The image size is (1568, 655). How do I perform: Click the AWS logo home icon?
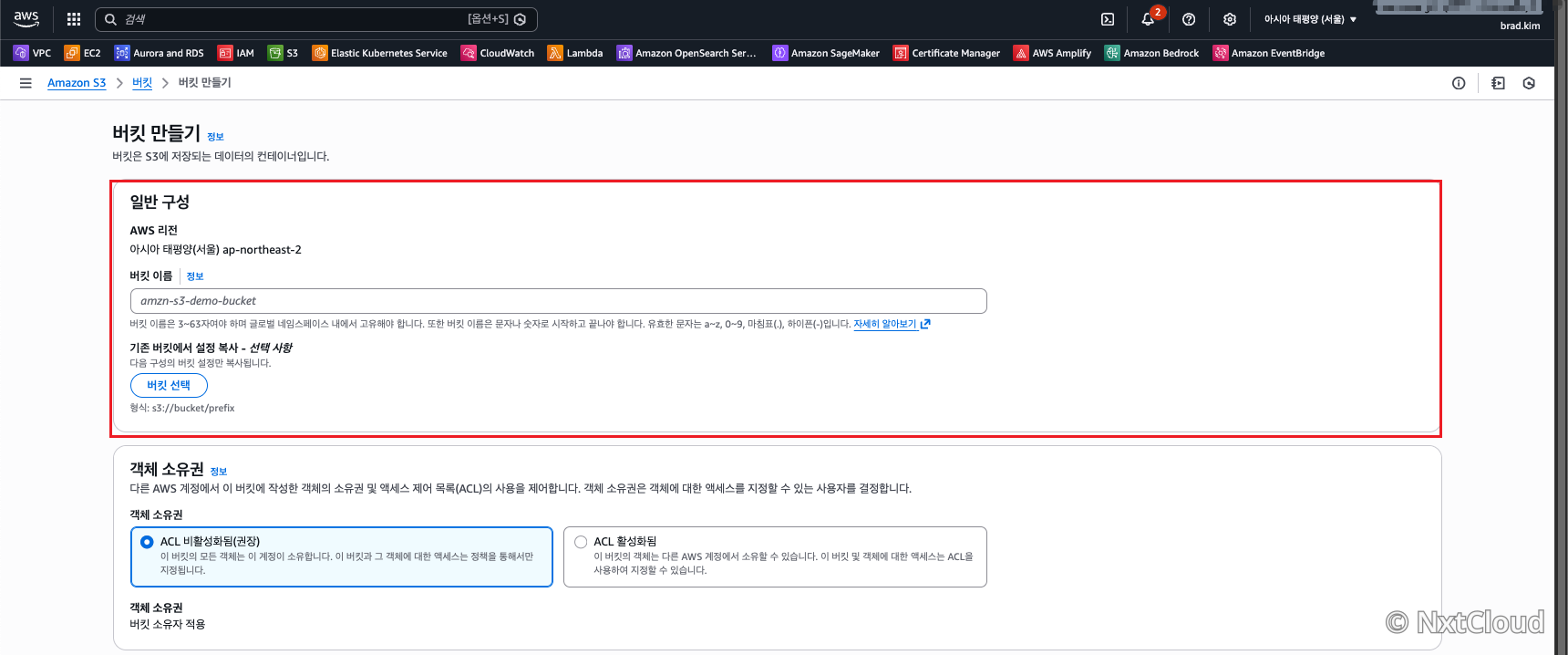26,19
